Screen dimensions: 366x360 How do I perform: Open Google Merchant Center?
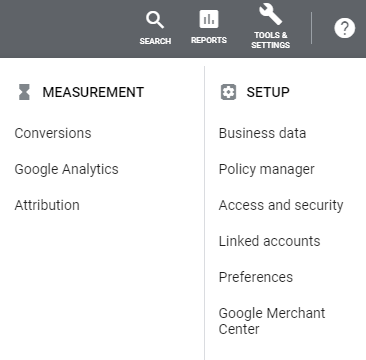tap(272, 321)
